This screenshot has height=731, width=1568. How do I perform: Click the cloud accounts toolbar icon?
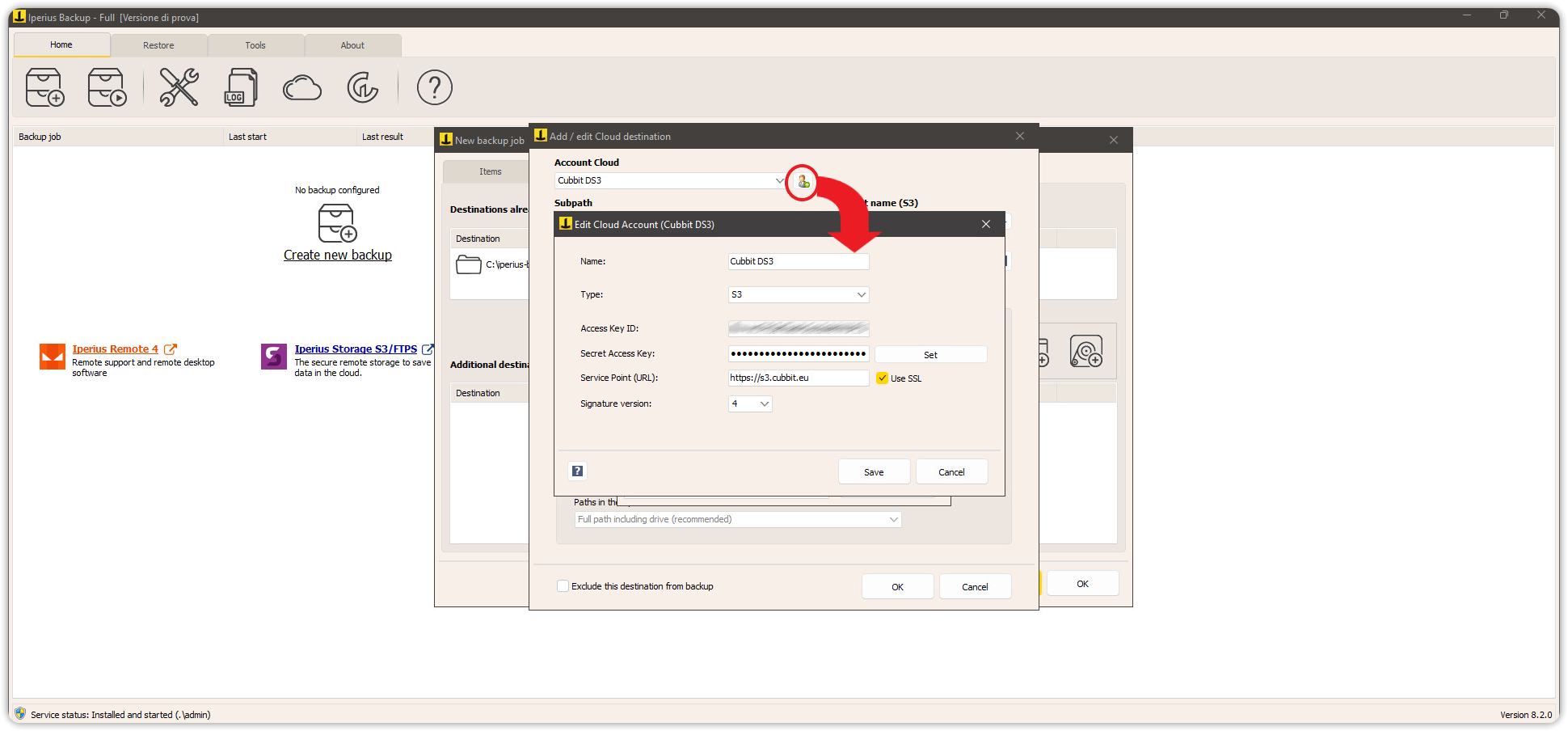click(x=302, y=87)
